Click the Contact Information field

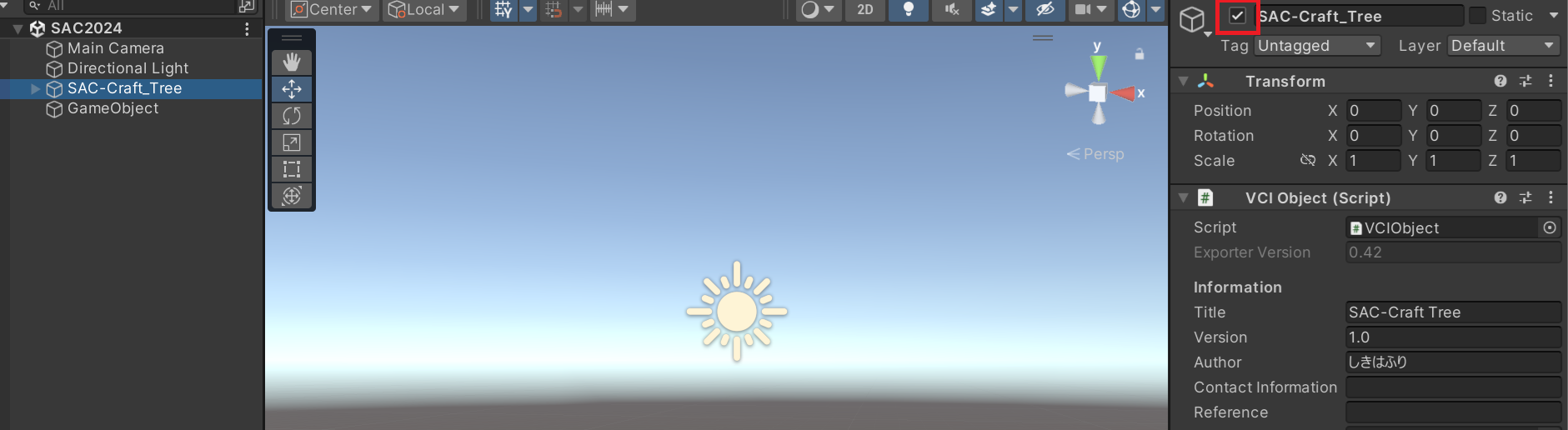click(1453, 387)
